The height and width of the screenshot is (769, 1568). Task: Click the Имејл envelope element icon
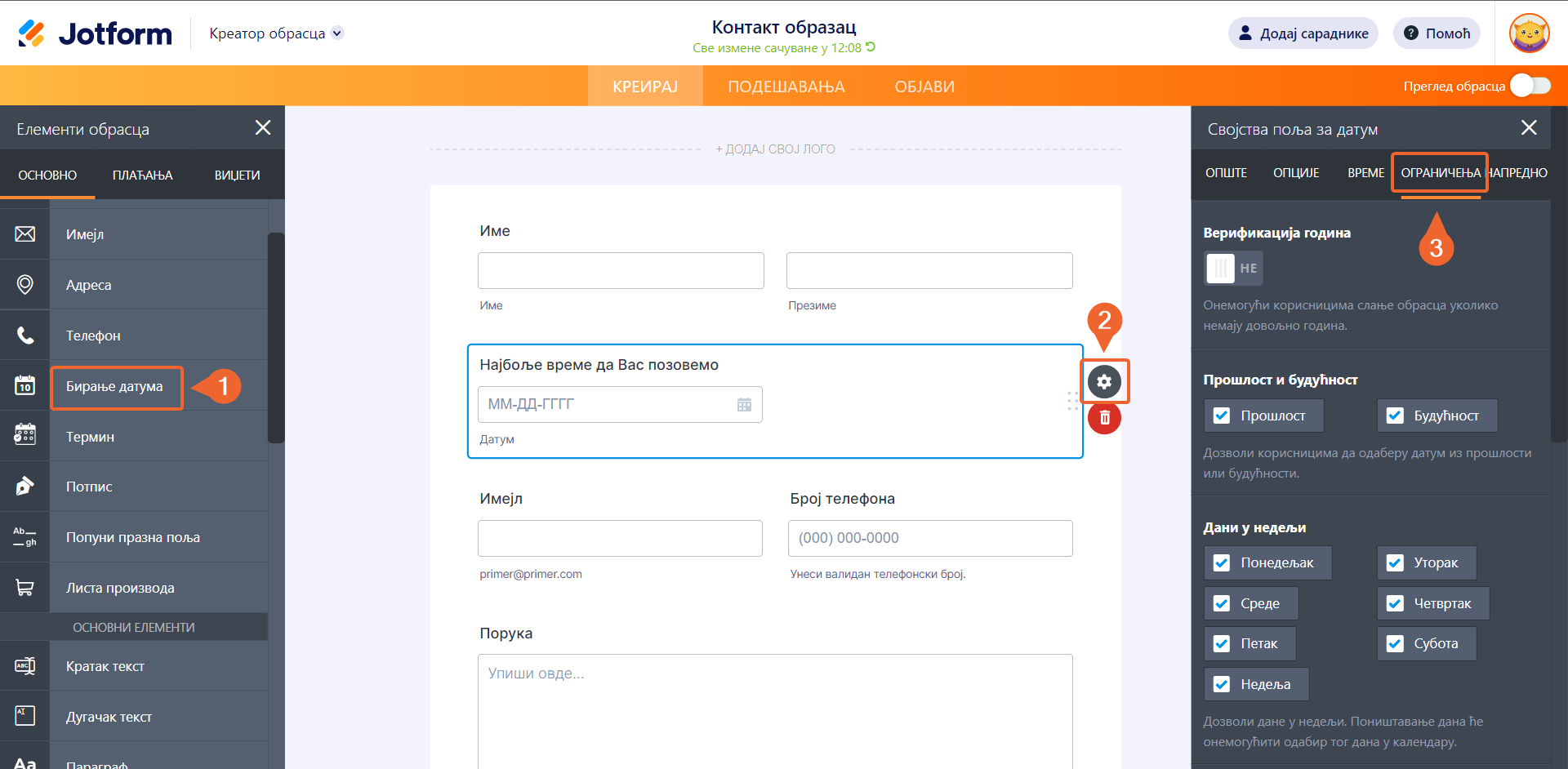(25, 234)
